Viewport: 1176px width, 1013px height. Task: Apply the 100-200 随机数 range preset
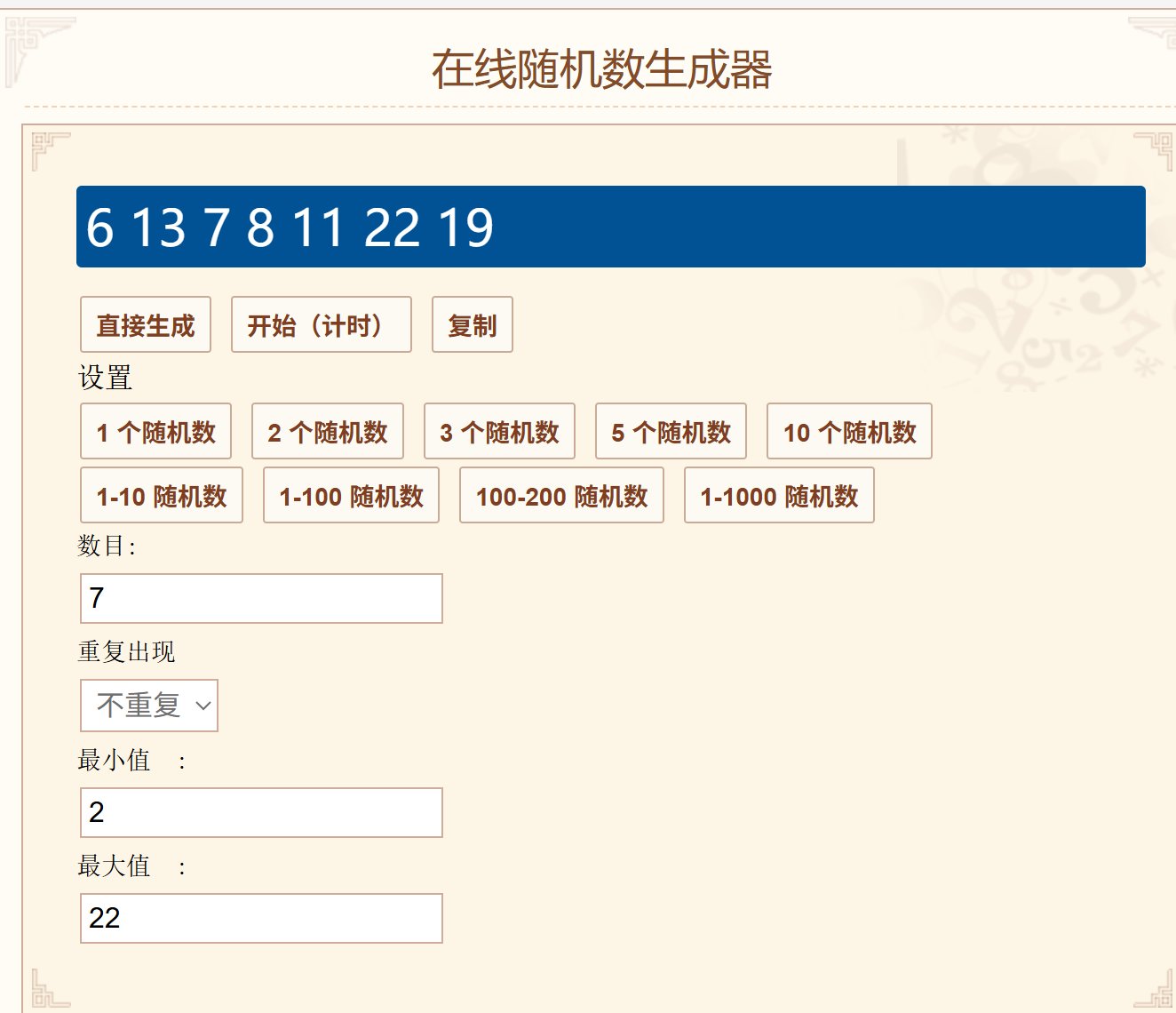[x=561, y=496]
